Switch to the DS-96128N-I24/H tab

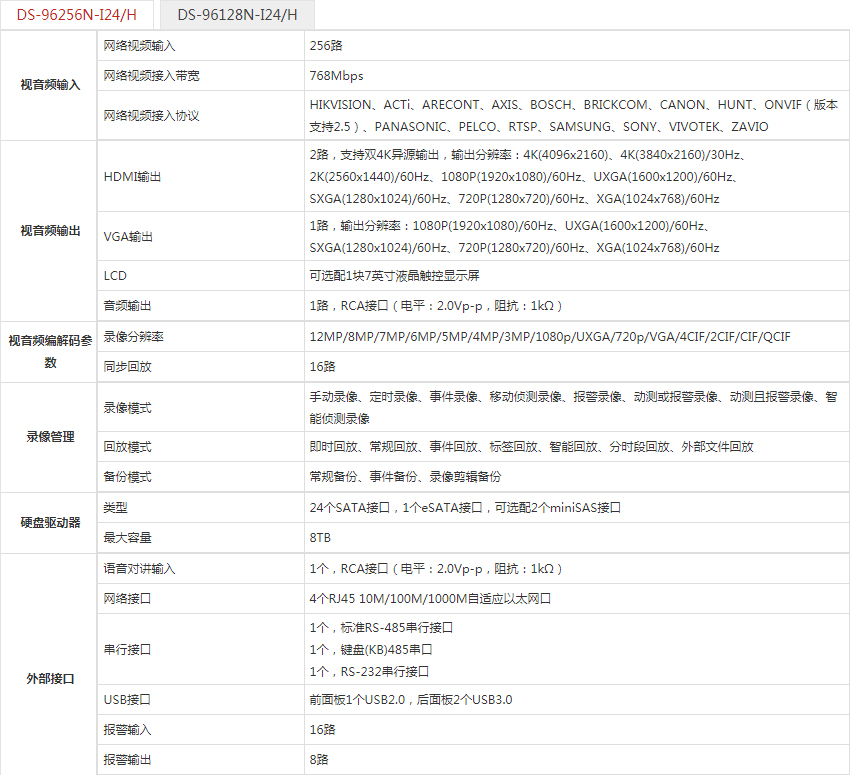[236, 15]
